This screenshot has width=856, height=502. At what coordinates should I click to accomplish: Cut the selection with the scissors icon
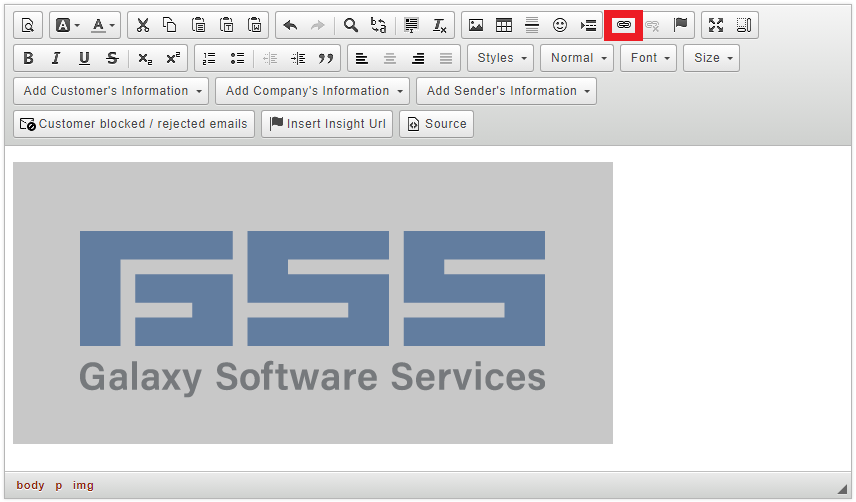[142, 25]
